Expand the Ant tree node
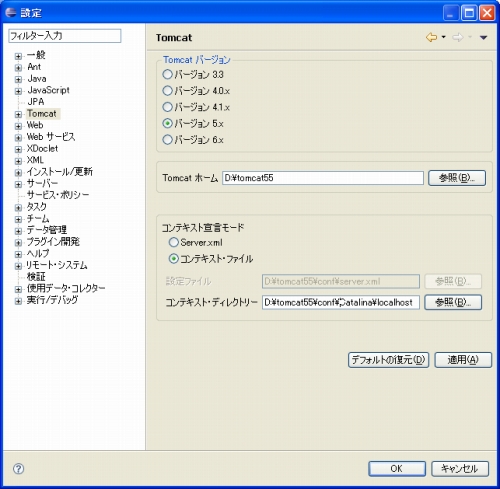This screenshot has width=500, height=489. tap(18, 68)
